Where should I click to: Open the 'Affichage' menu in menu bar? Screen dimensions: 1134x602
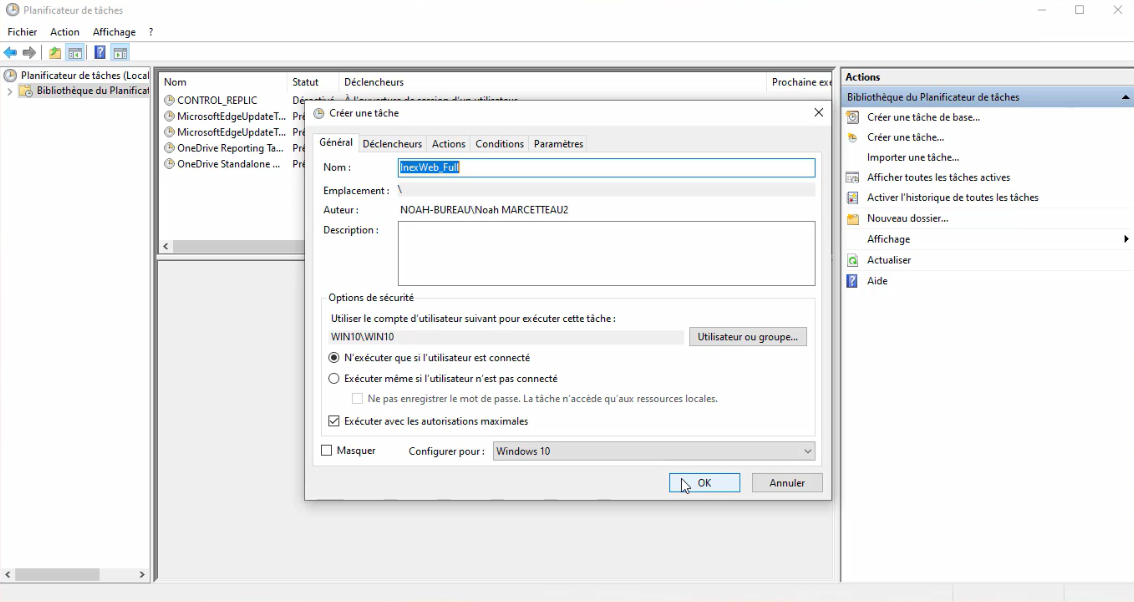114,32
